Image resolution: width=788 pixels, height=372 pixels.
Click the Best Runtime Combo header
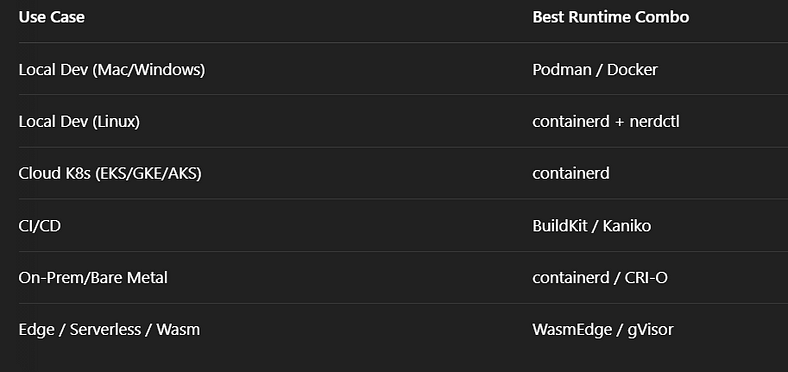pos(611,17)
